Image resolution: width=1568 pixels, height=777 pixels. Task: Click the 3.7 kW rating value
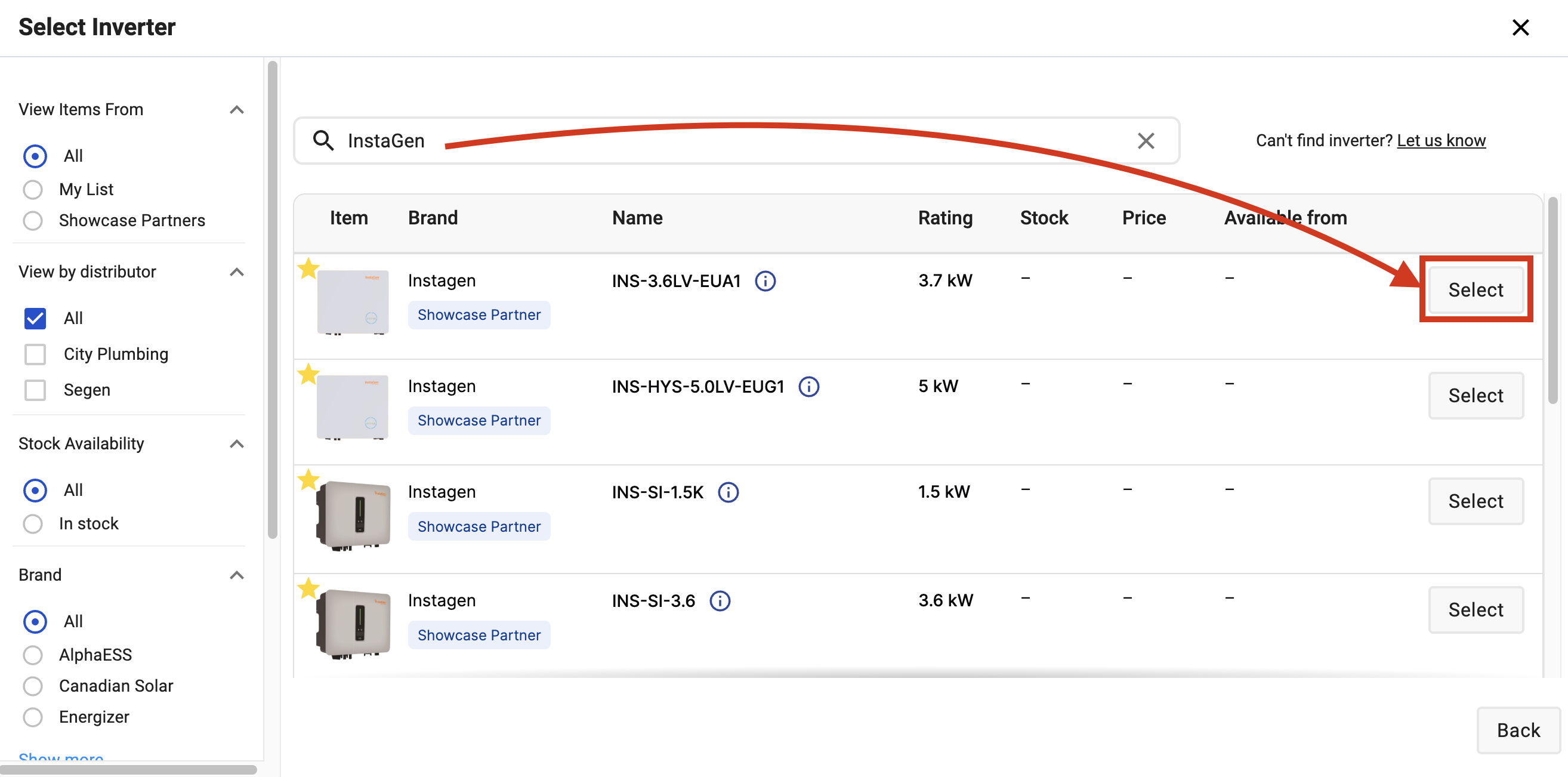click(945, 280)
